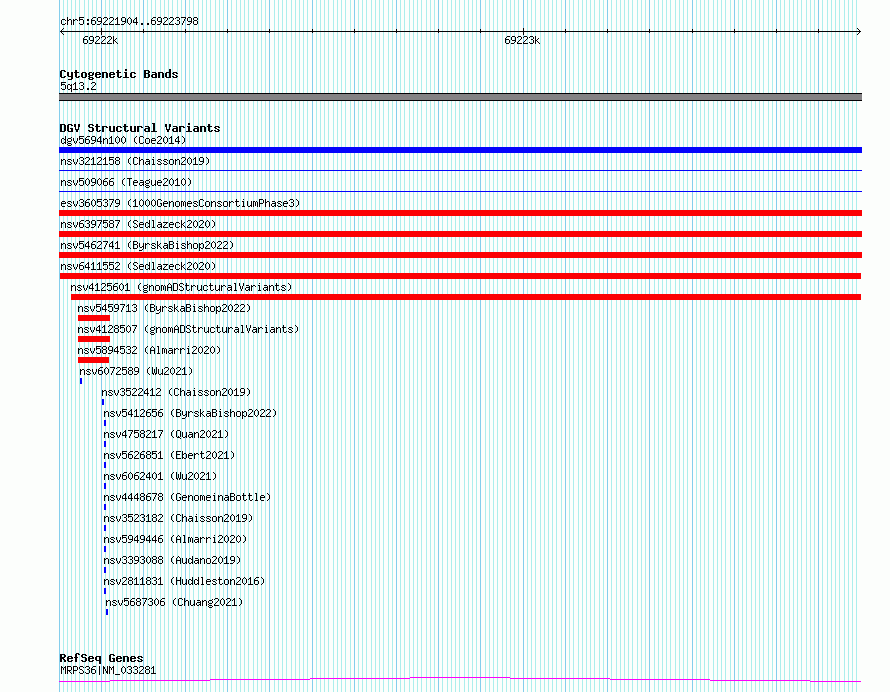Click the chr5:69221904..69223798 coordinates text

(129, 21)
